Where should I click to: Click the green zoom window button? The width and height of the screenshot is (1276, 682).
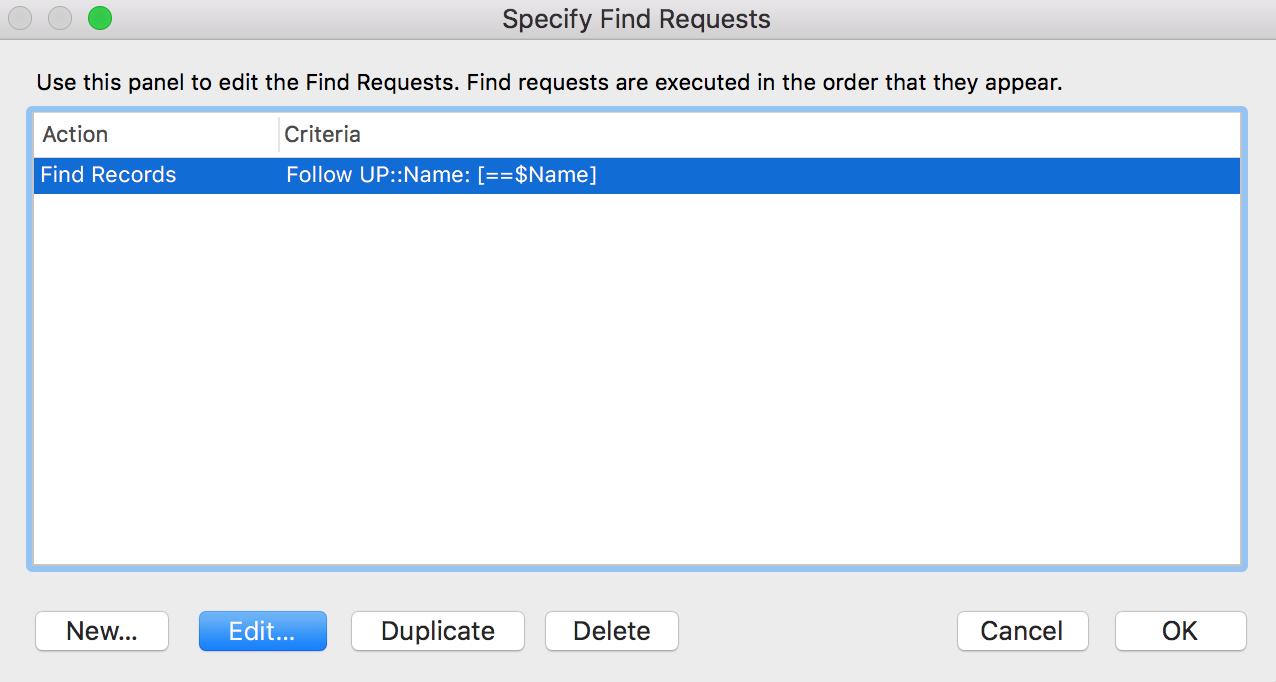[x=100, y=18]
